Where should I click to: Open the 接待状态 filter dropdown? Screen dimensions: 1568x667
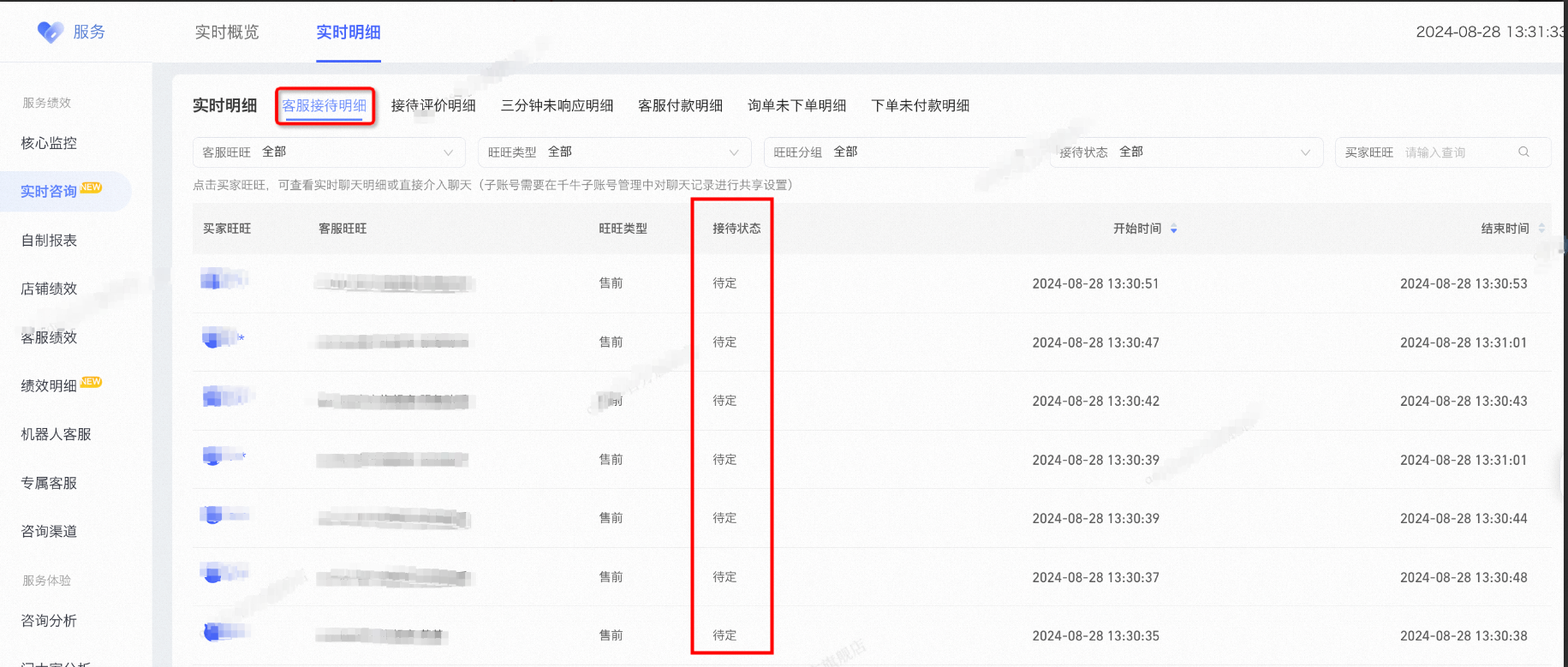[x=1186, y=152]
